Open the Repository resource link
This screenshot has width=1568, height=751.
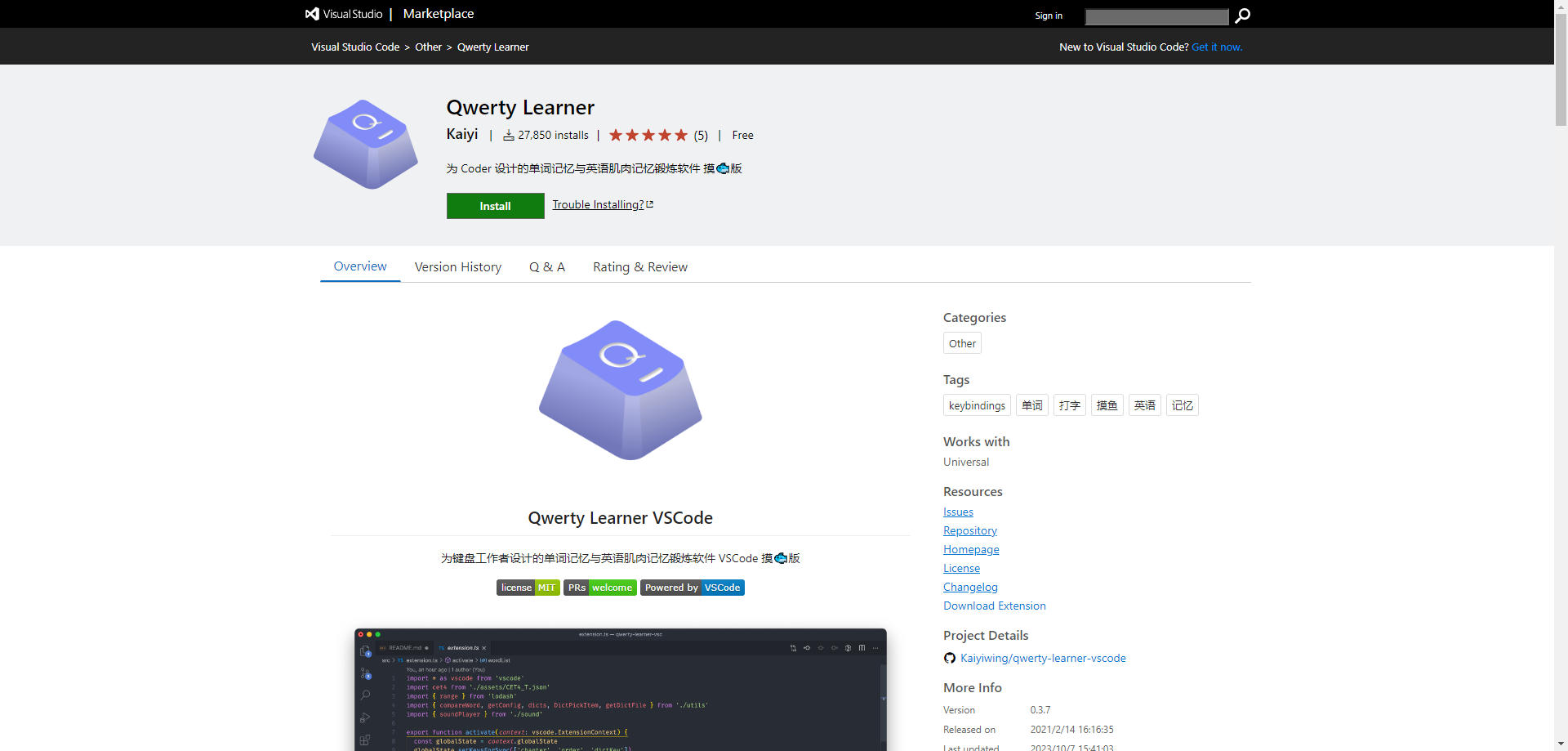coord(970,531)
